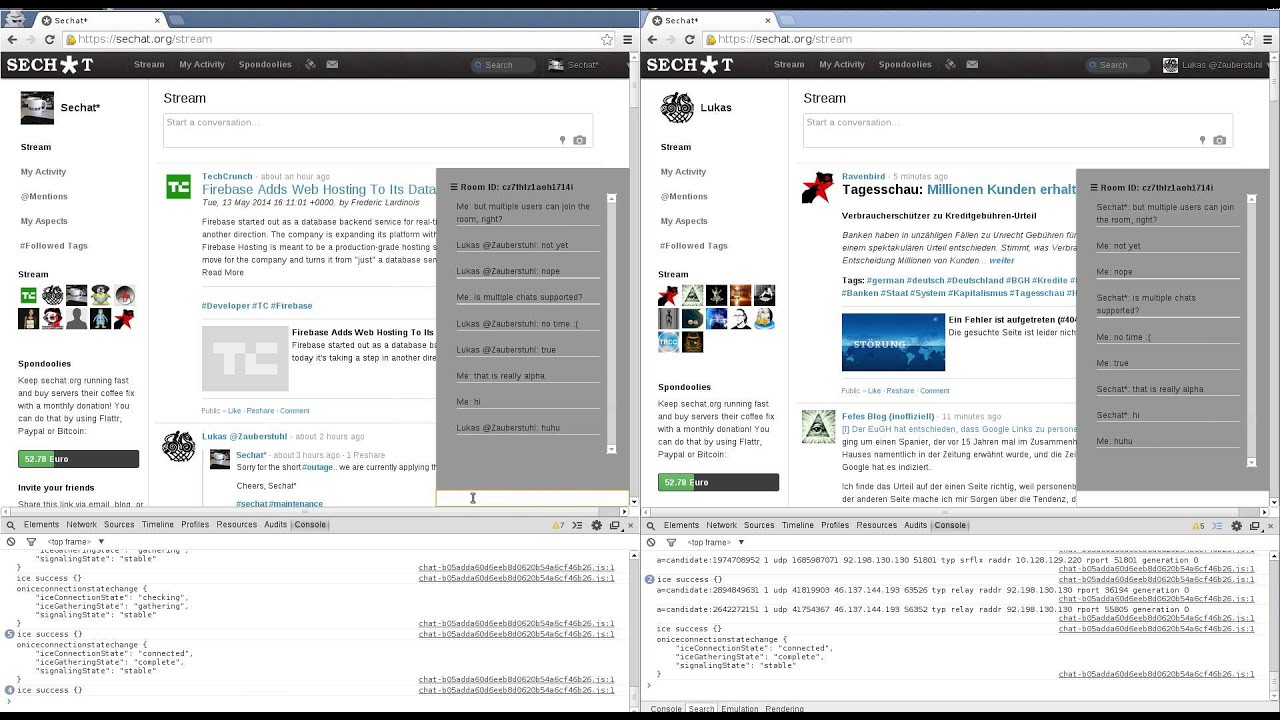Open Chrome menu in right browser window
This screenshot has height=720, width=1280.
tap(1268, 39)
